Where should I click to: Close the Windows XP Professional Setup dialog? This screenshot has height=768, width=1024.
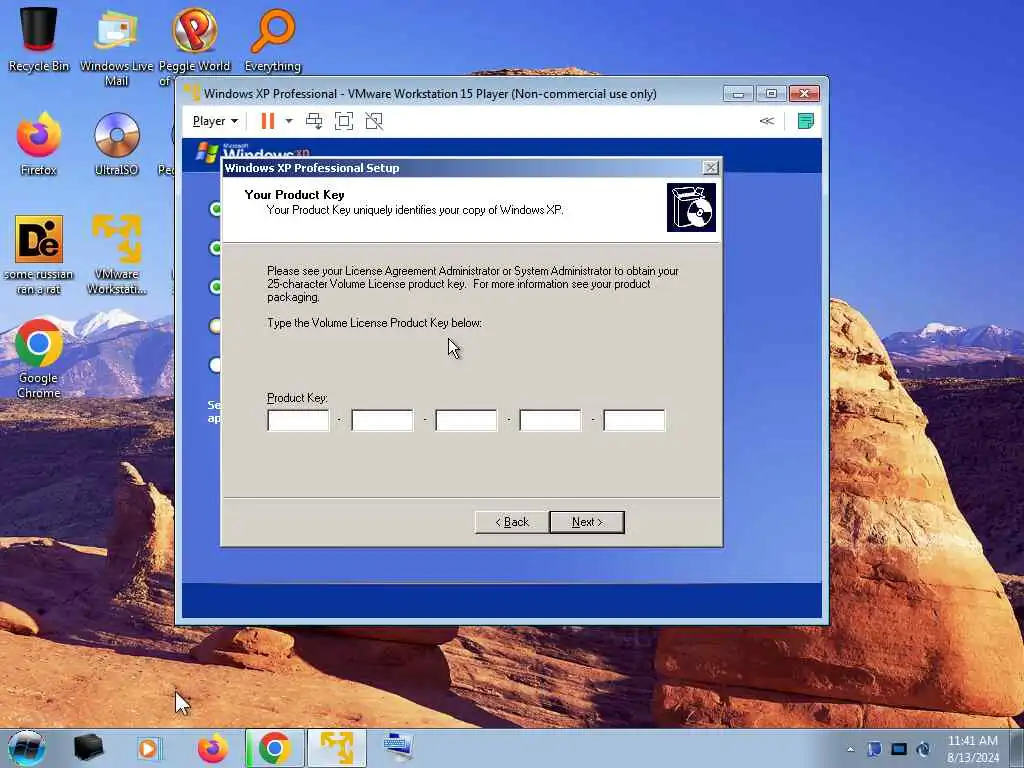click(x=711, y=168)
